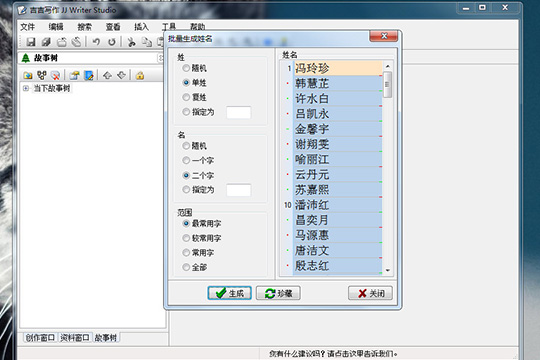Select the name 云丹元 in the list
Image resolution: width=540 pixels, height=360 pixels.
(x=338, y=174)
